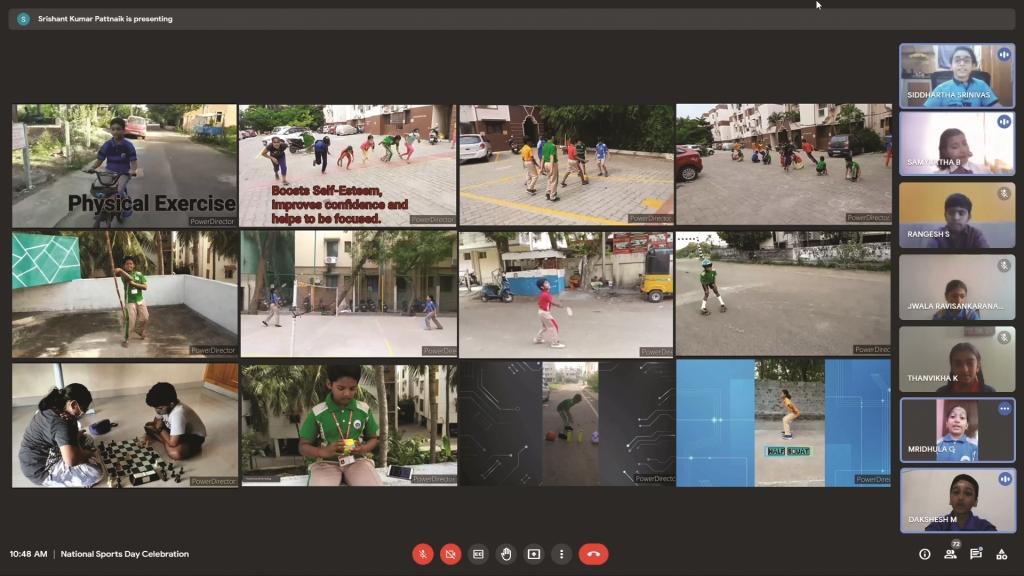Click the muted mic icon on Rangesh S tile
1024x576 pixels.
tap(1003, 193)
